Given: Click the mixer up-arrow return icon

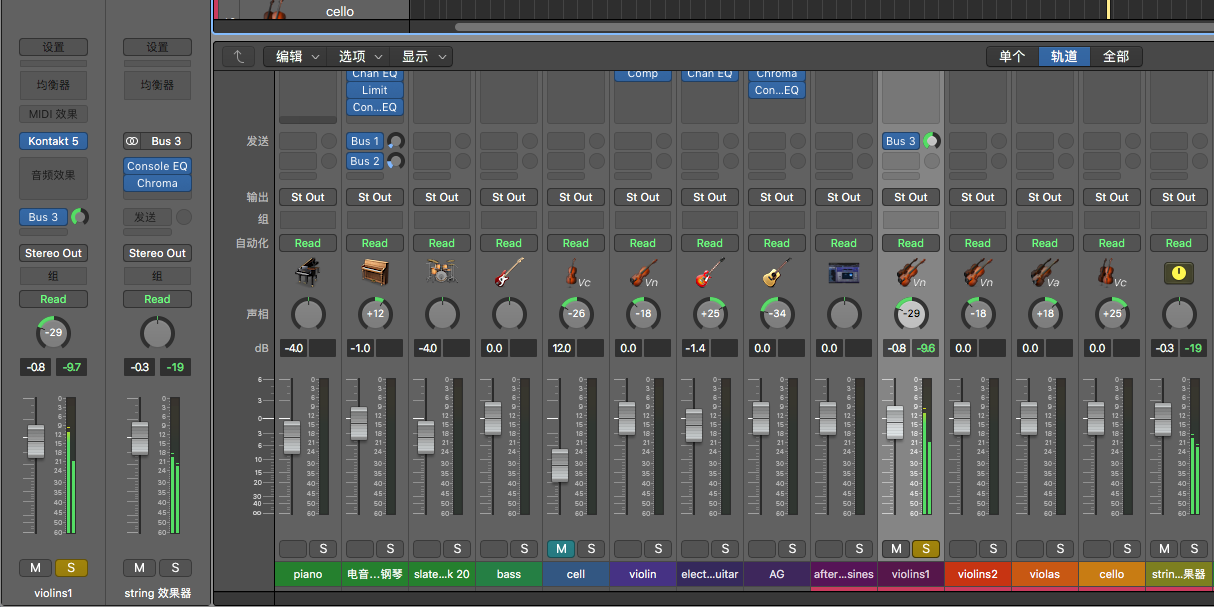Looking at the screenshot, I should 238,57.
